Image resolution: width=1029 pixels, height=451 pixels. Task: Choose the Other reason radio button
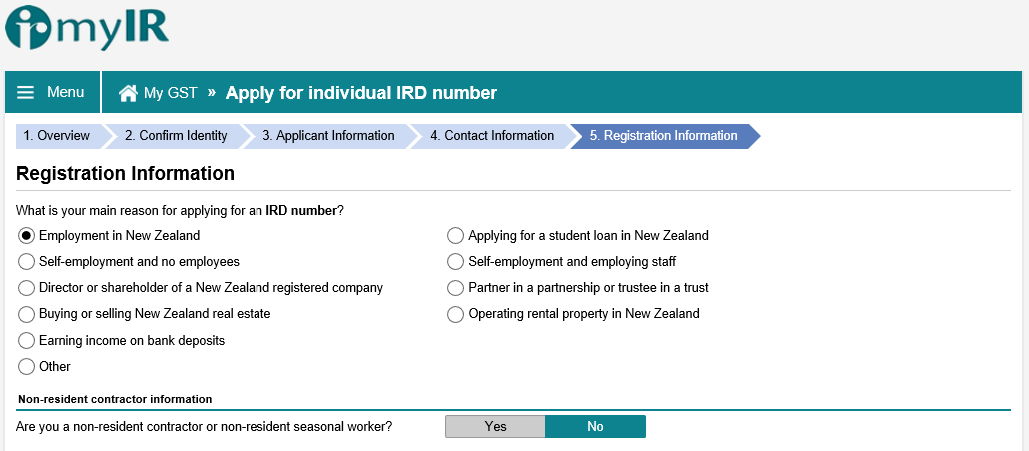pyautogui.click(x=27, y=367)
